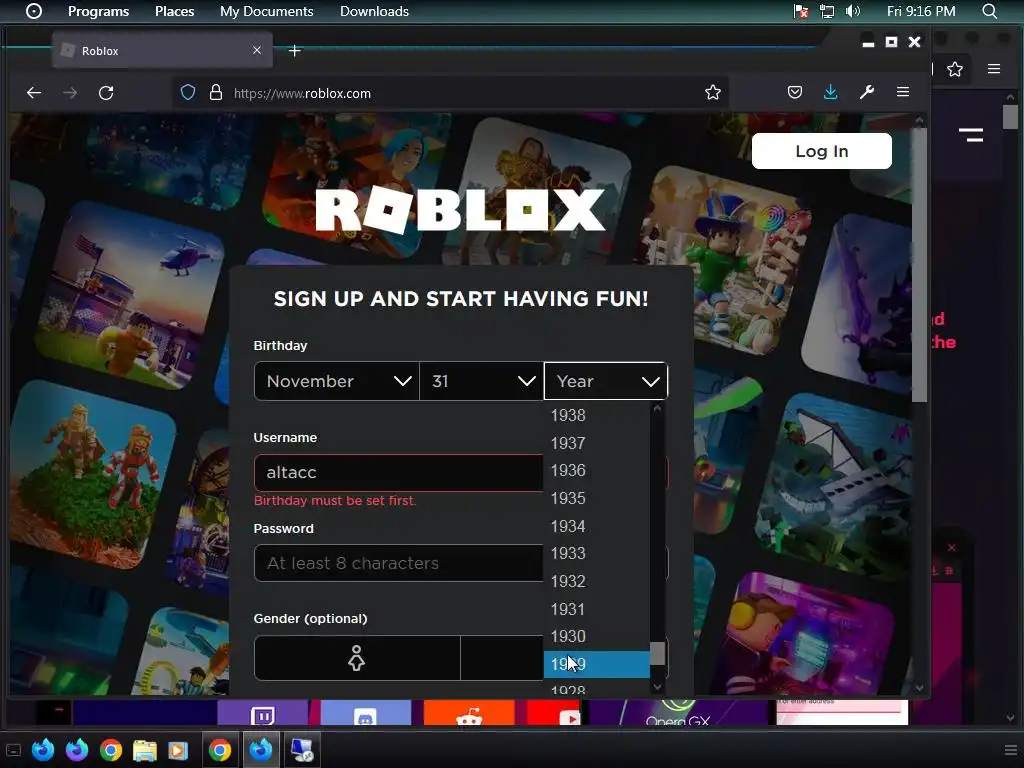Open the background window hamburger menu
The image size is (1024, 768).
tap(993, 69)
